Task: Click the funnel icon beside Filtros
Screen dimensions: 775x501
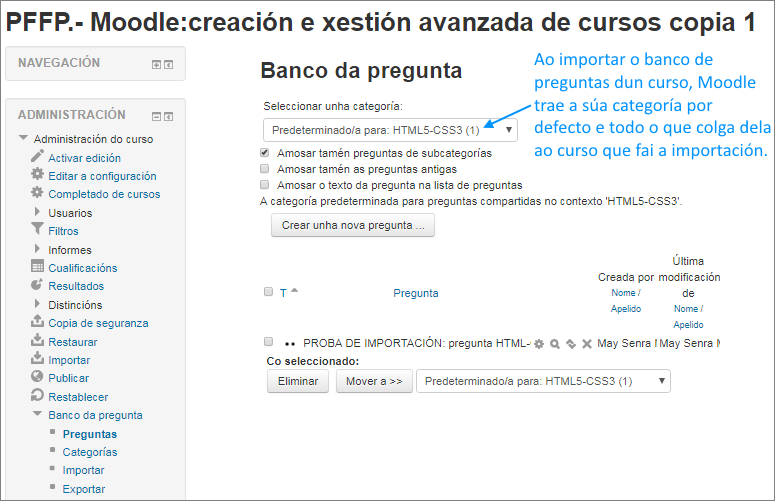Action: (37, 229)
